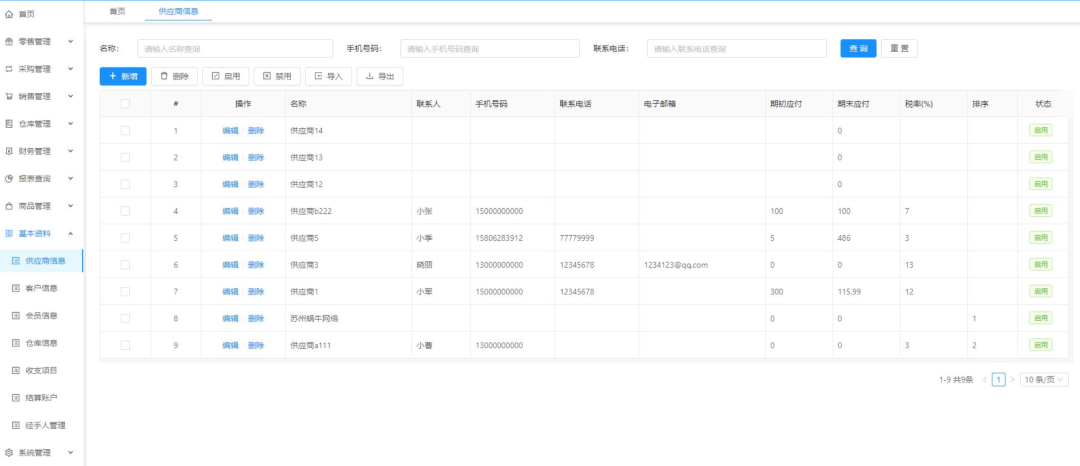Click the purchase management (采购管理) icon
The image size is (1080, 466).
coord(9,69)
